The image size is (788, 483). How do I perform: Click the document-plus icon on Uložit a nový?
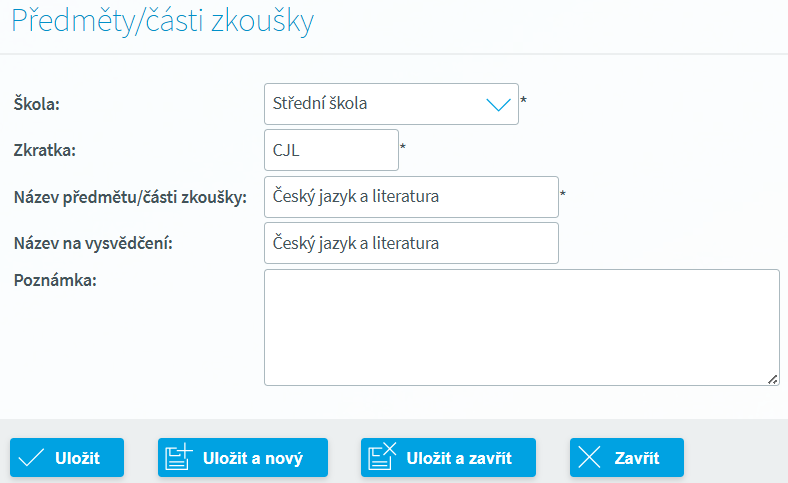179,457
